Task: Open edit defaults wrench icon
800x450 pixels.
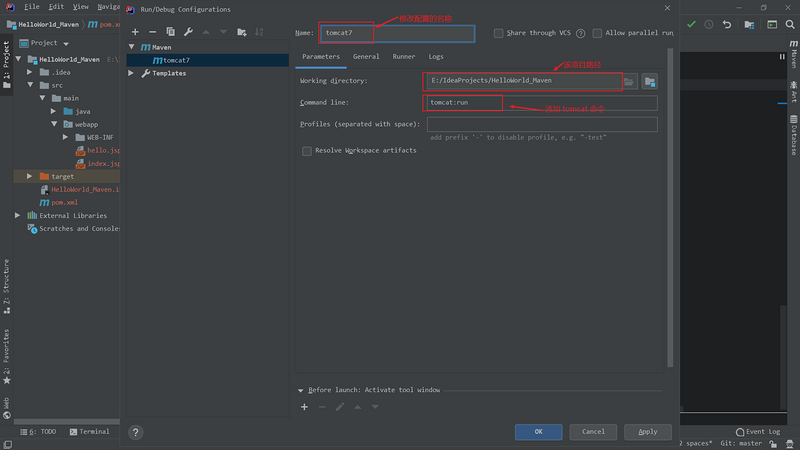Action: click(187, 32)
